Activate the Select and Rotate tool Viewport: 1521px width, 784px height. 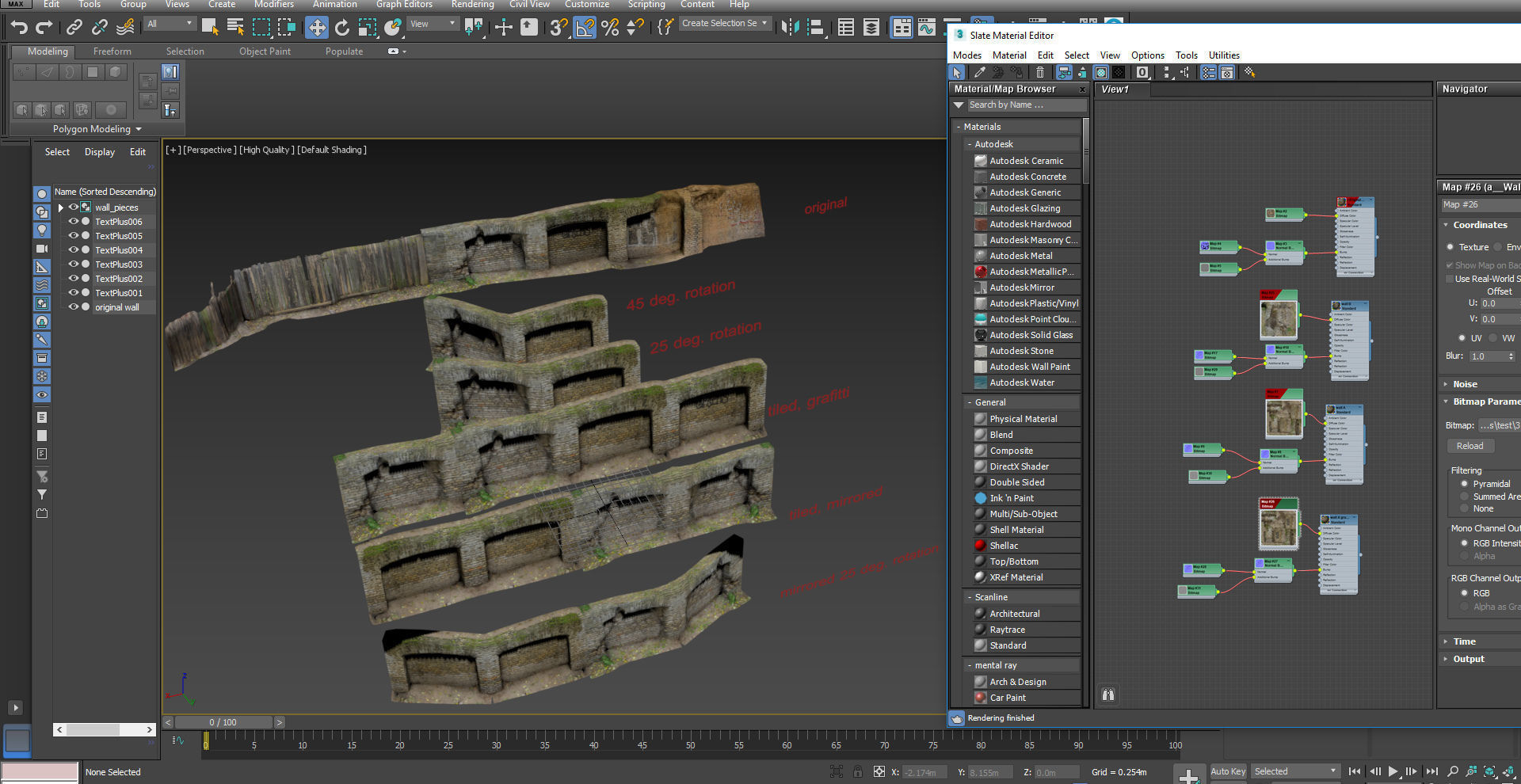pos(341,28)
